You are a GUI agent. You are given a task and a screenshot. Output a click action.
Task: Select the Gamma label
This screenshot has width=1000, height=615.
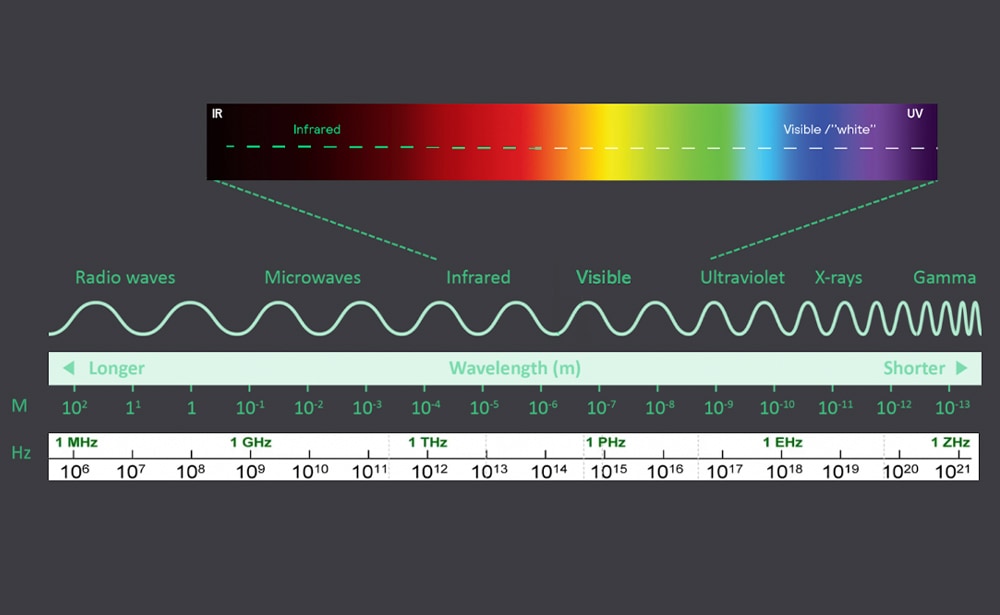pos(944,277)
